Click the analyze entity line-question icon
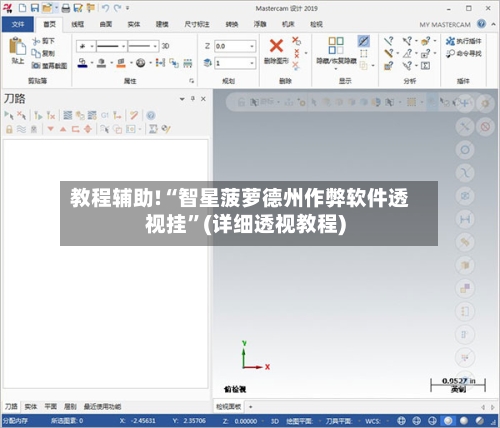This screenshot has height=428, width=500. [x=388, y=41]
